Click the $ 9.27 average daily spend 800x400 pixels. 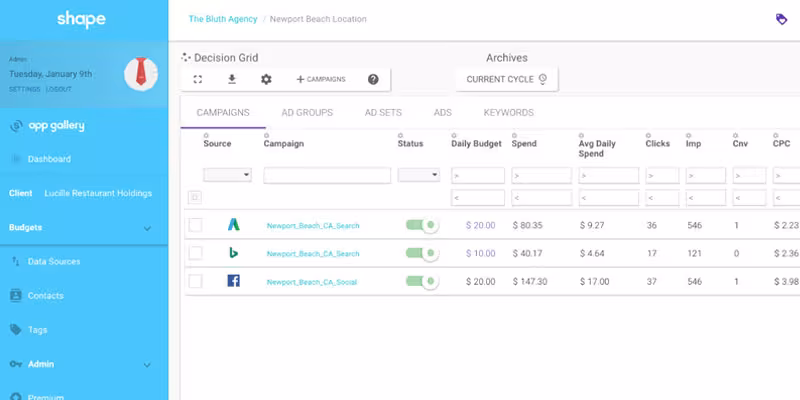click(592, 225)
